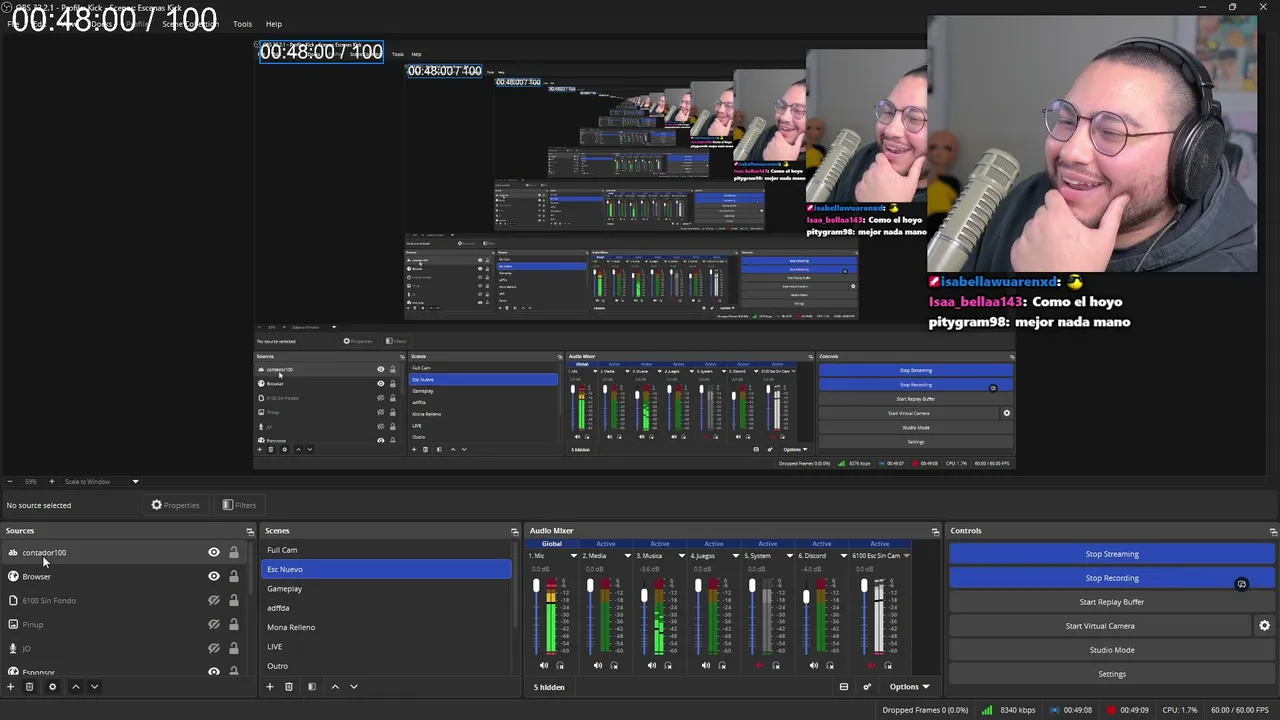Pop out the Controls dock
Screen dimensions: 1280x720
1273,531
